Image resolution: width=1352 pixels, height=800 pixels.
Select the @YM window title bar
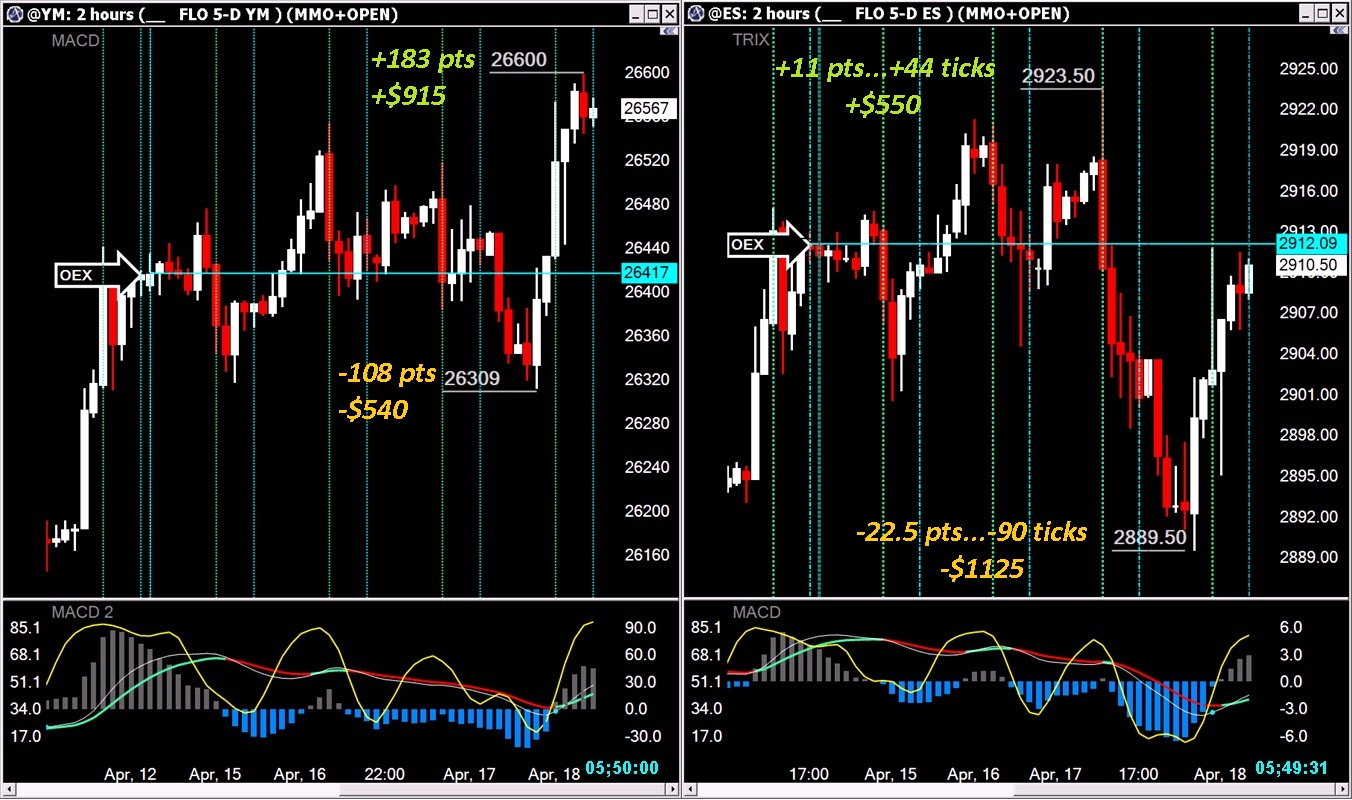(300, 14)
